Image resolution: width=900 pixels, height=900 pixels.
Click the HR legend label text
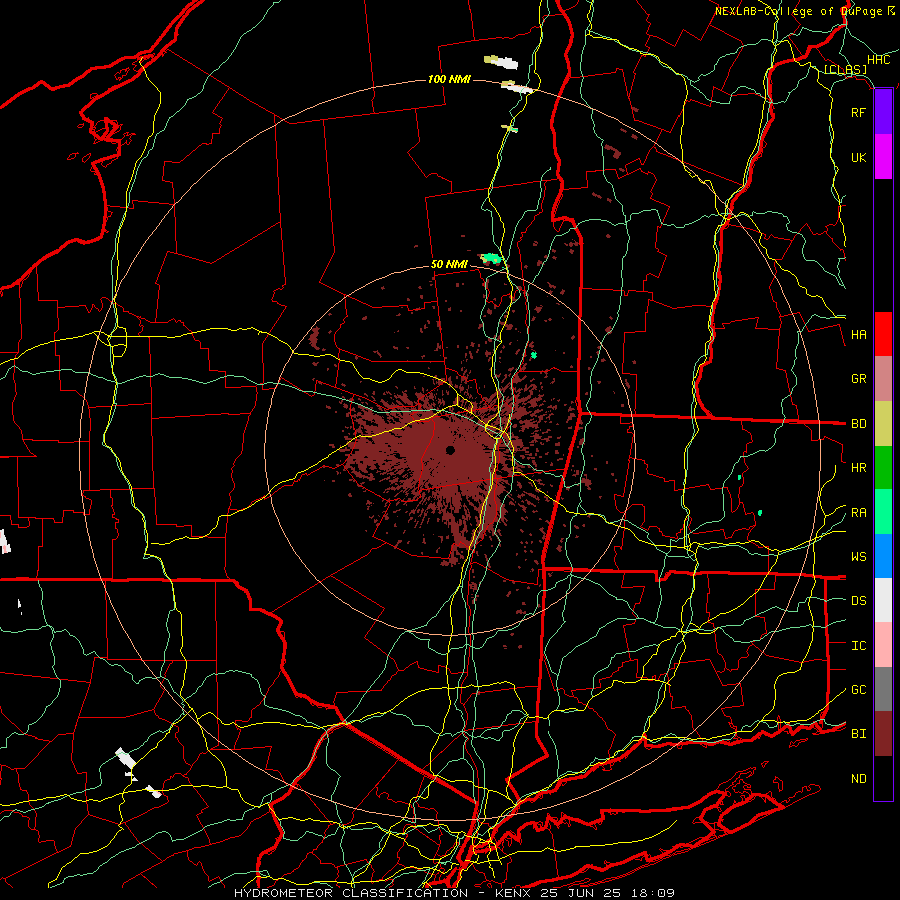(858, 468)
